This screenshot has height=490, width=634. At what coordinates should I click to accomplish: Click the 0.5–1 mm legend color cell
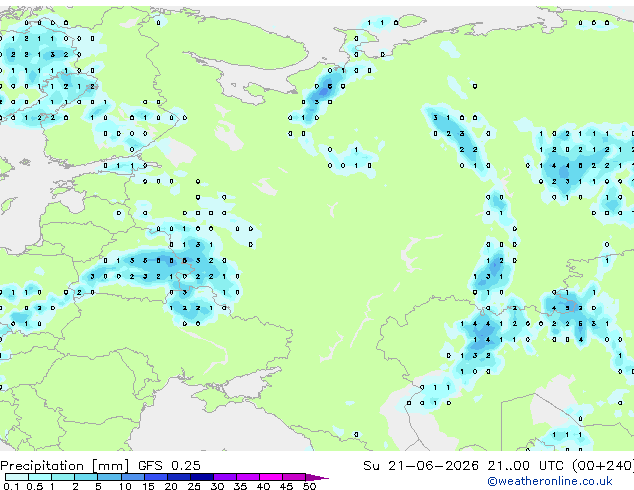(x=40, y=477)
